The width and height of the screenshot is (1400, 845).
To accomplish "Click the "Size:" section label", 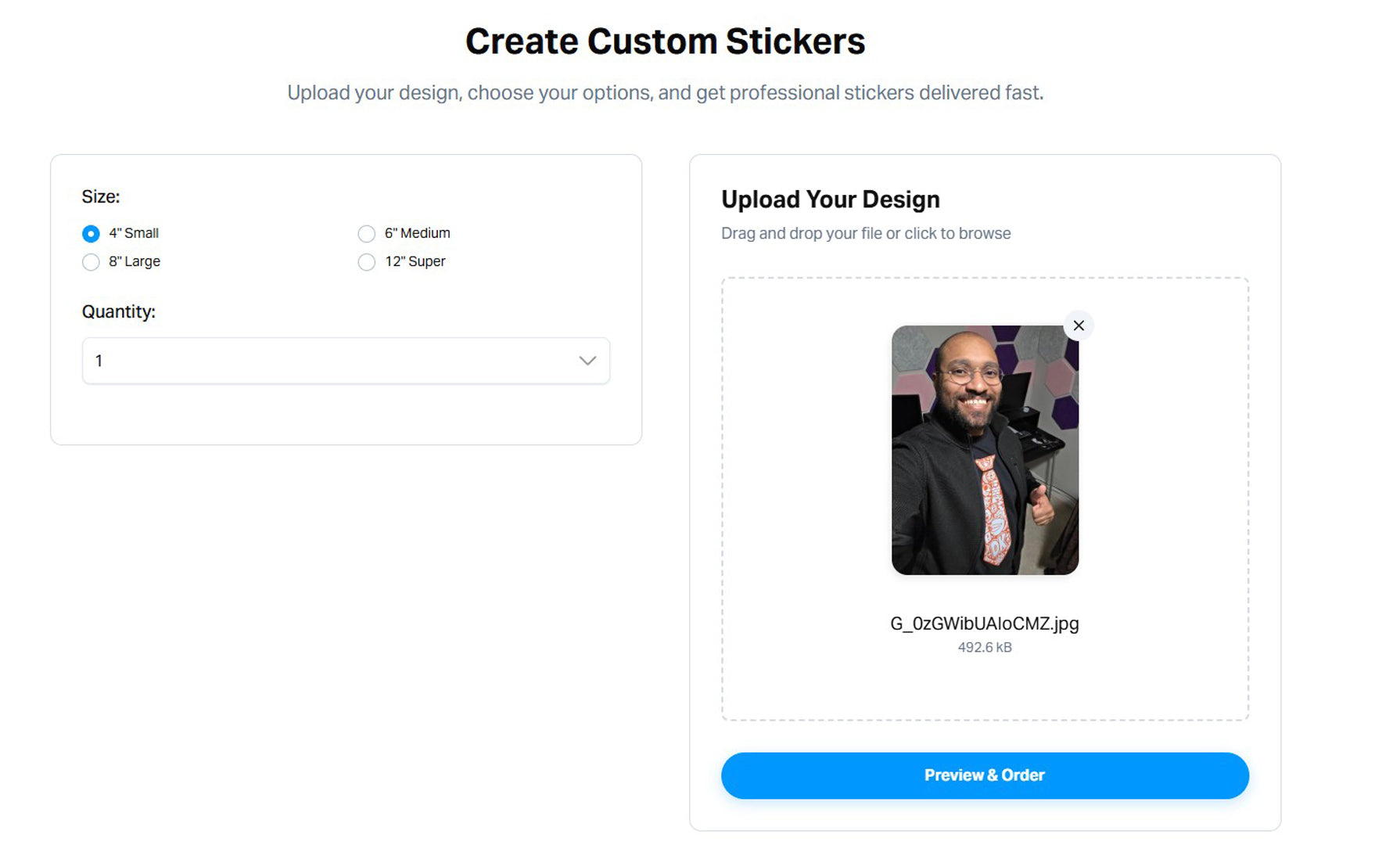I will 101,196.
